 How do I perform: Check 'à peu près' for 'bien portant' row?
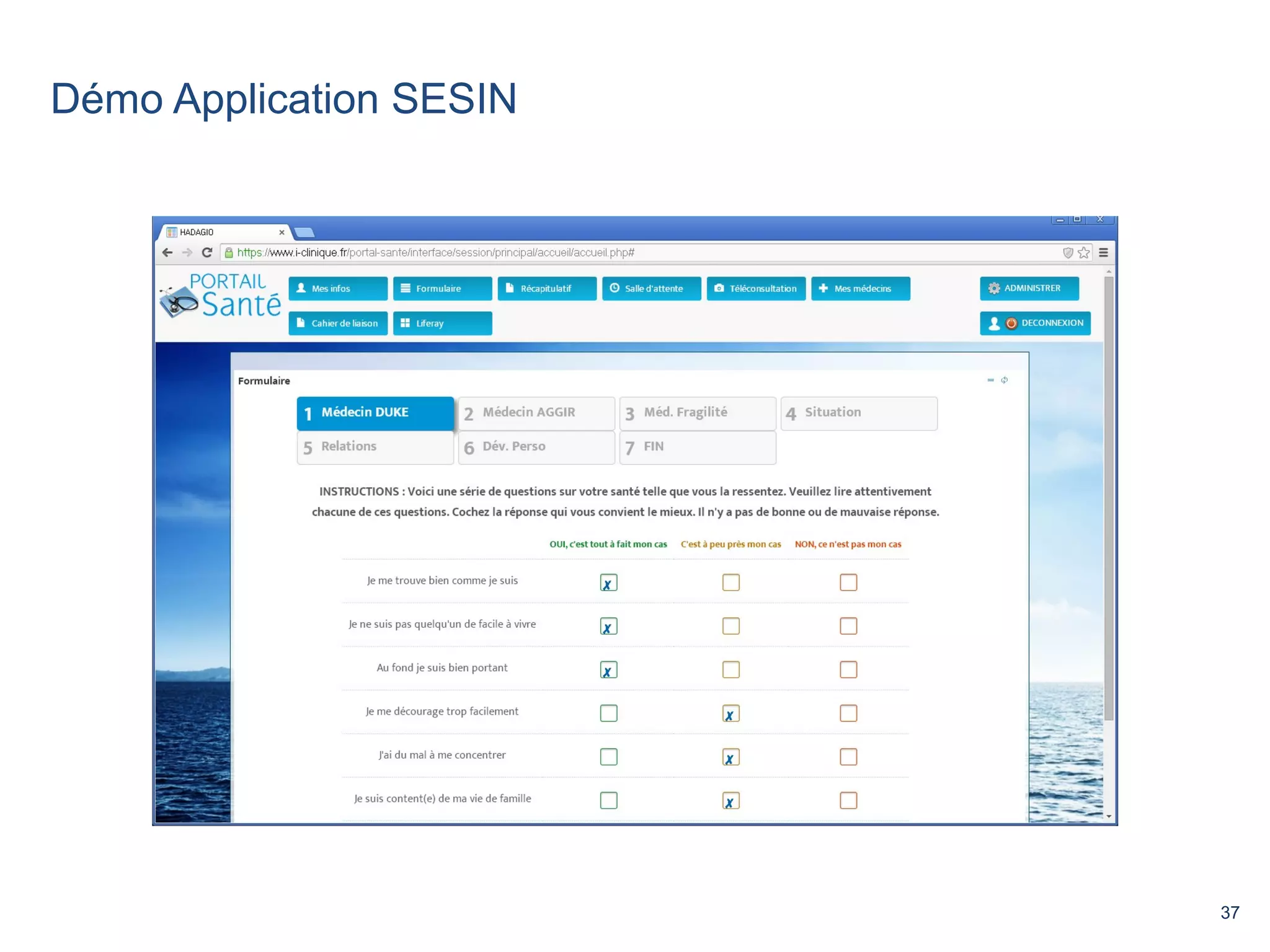click(x=730, y=669)
